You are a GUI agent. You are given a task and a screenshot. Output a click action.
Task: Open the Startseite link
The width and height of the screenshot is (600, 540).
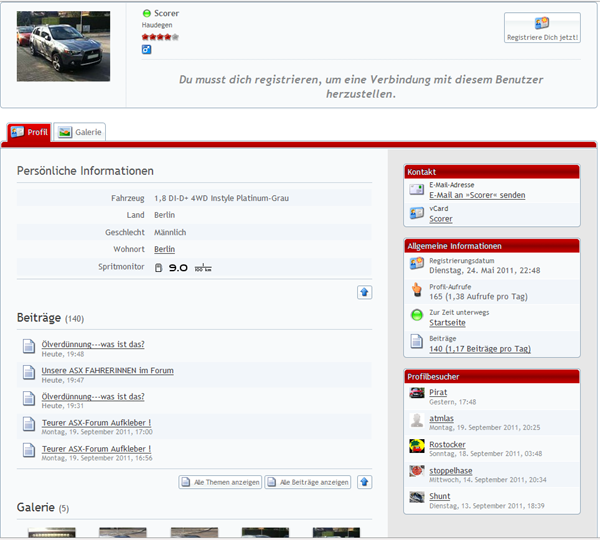[447, 323]
